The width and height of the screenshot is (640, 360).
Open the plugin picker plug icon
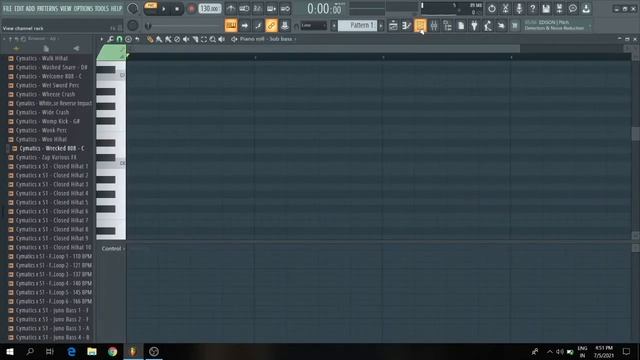coord(474,26)
